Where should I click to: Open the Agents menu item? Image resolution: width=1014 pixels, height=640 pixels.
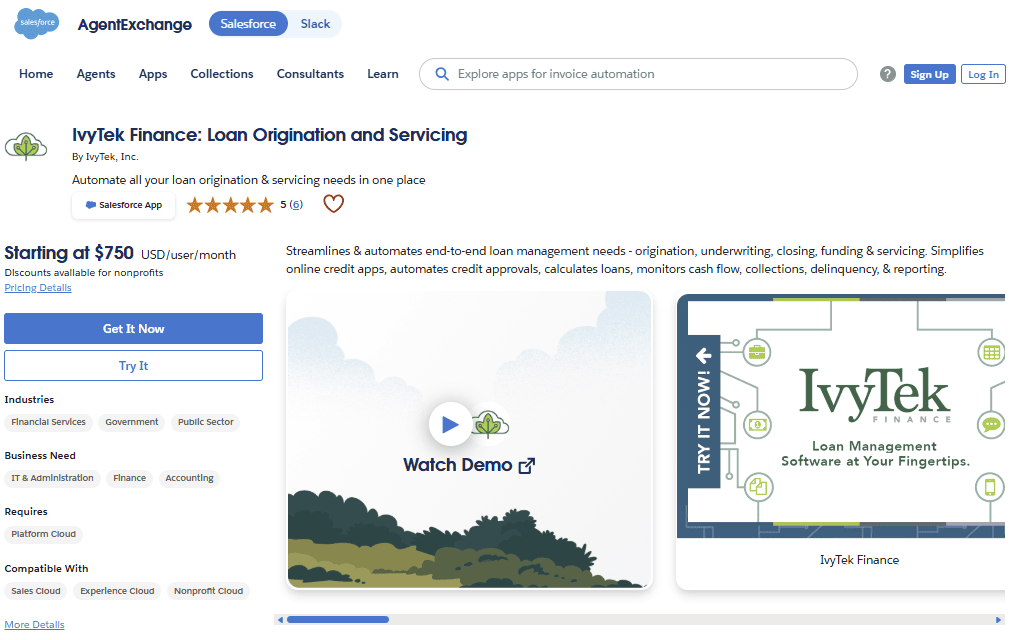point(96,74)
